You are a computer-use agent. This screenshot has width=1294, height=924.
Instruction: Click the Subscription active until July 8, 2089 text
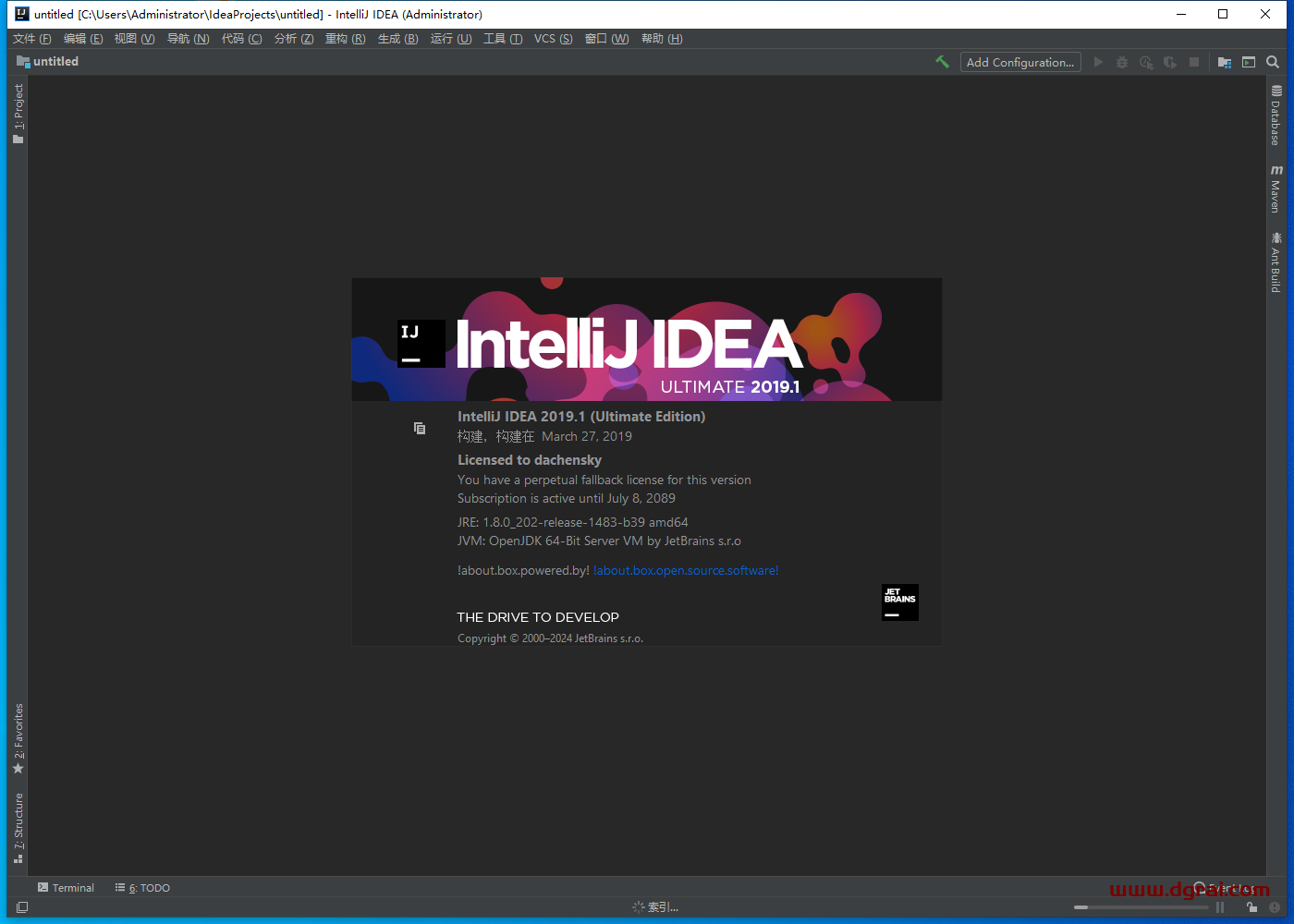coord(567,498)
